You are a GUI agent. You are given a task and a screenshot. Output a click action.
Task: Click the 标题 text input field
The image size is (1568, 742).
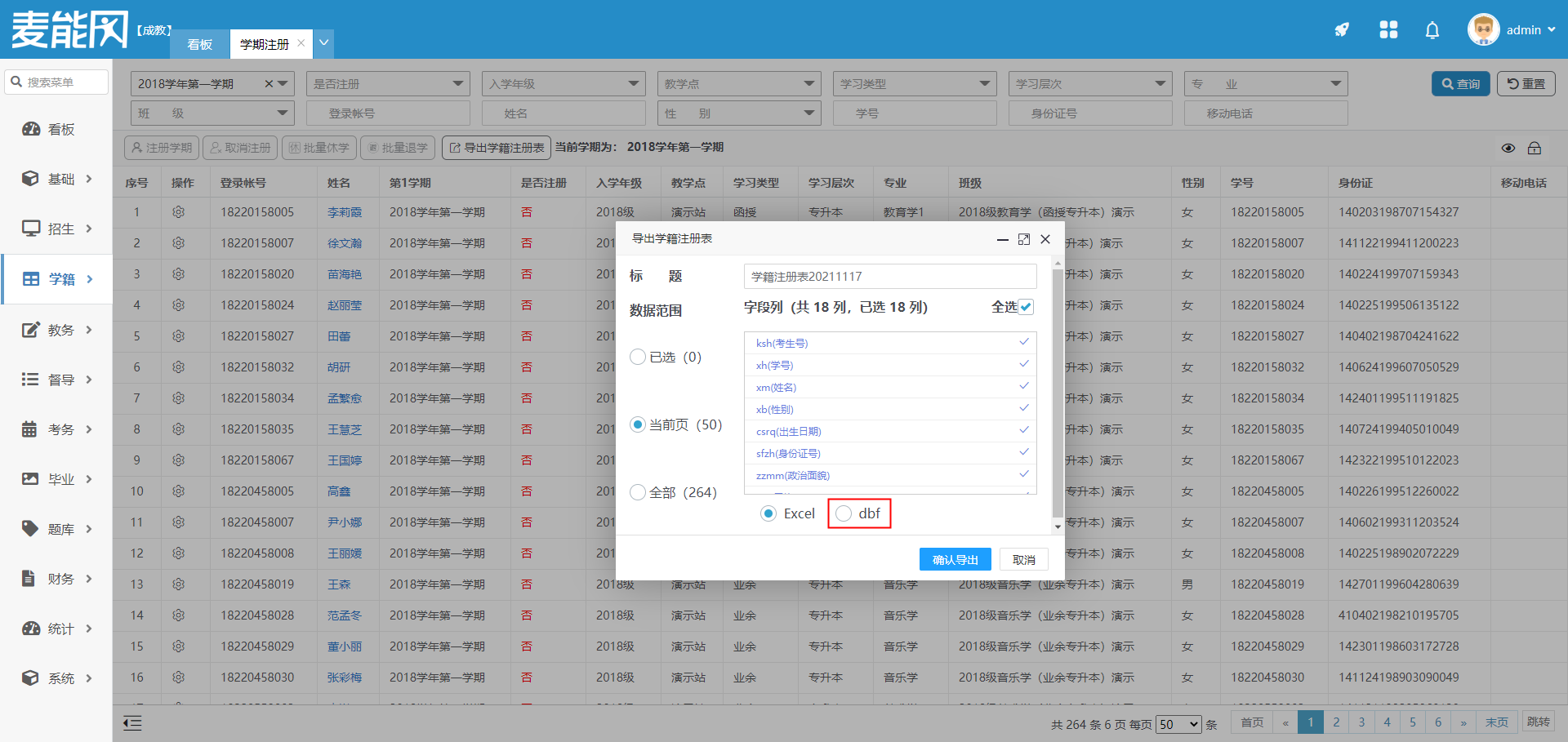tap(889, 277)
